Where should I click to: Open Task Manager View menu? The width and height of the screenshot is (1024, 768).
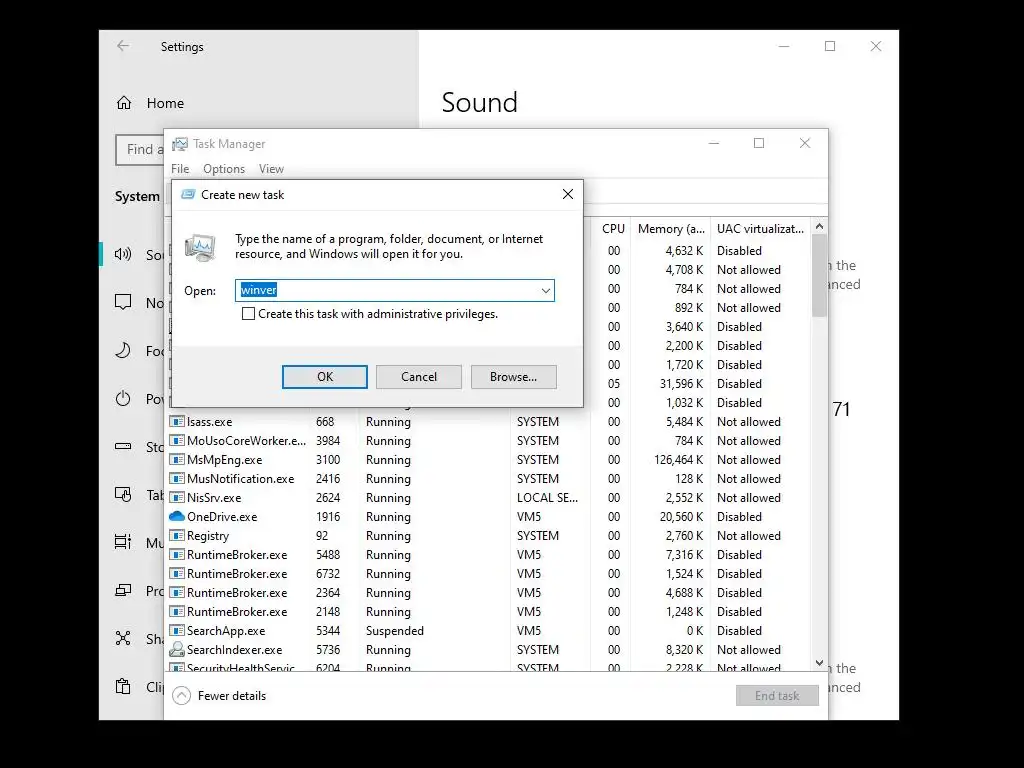(x=271, y=168)
